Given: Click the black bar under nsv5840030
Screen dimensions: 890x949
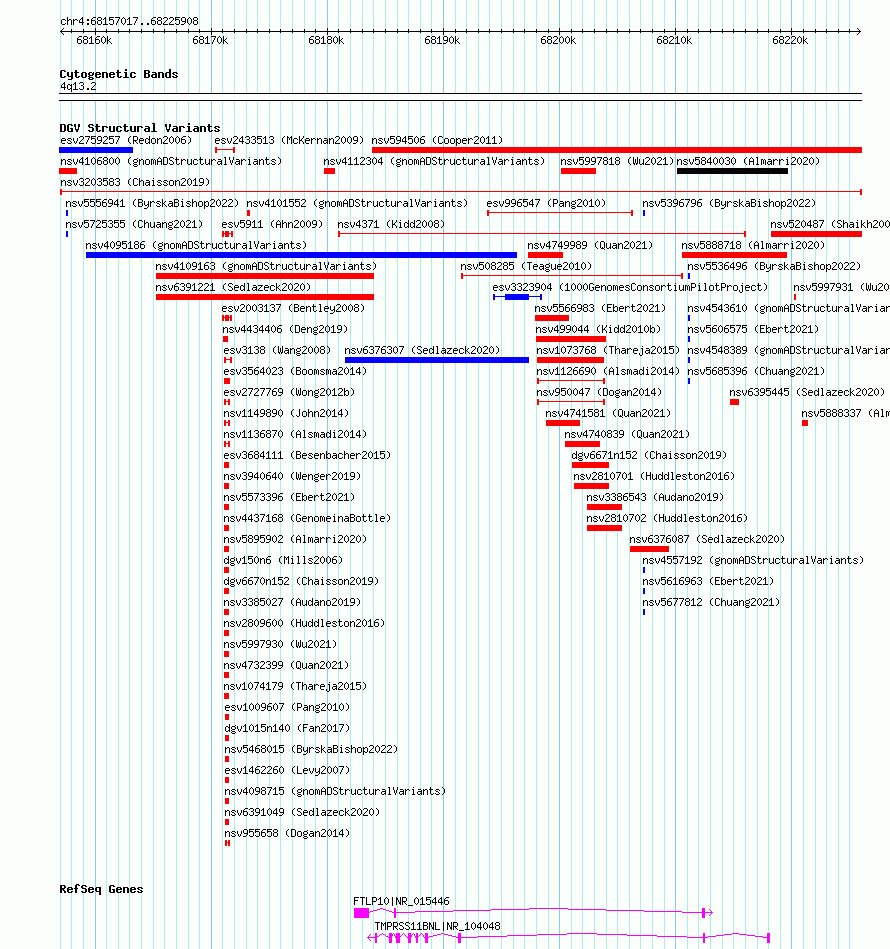Looking at the screenshot, I should click(x=732, y=171).
